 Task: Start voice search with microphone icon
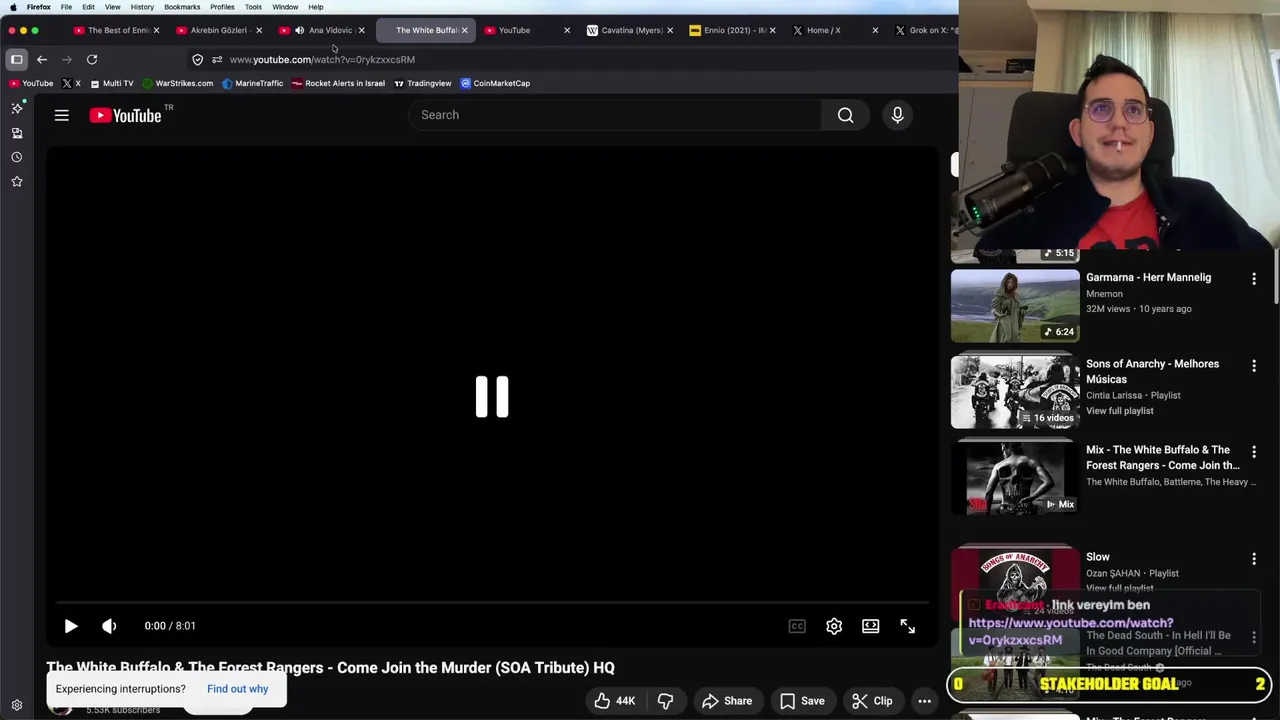click(x=897, y=115)
